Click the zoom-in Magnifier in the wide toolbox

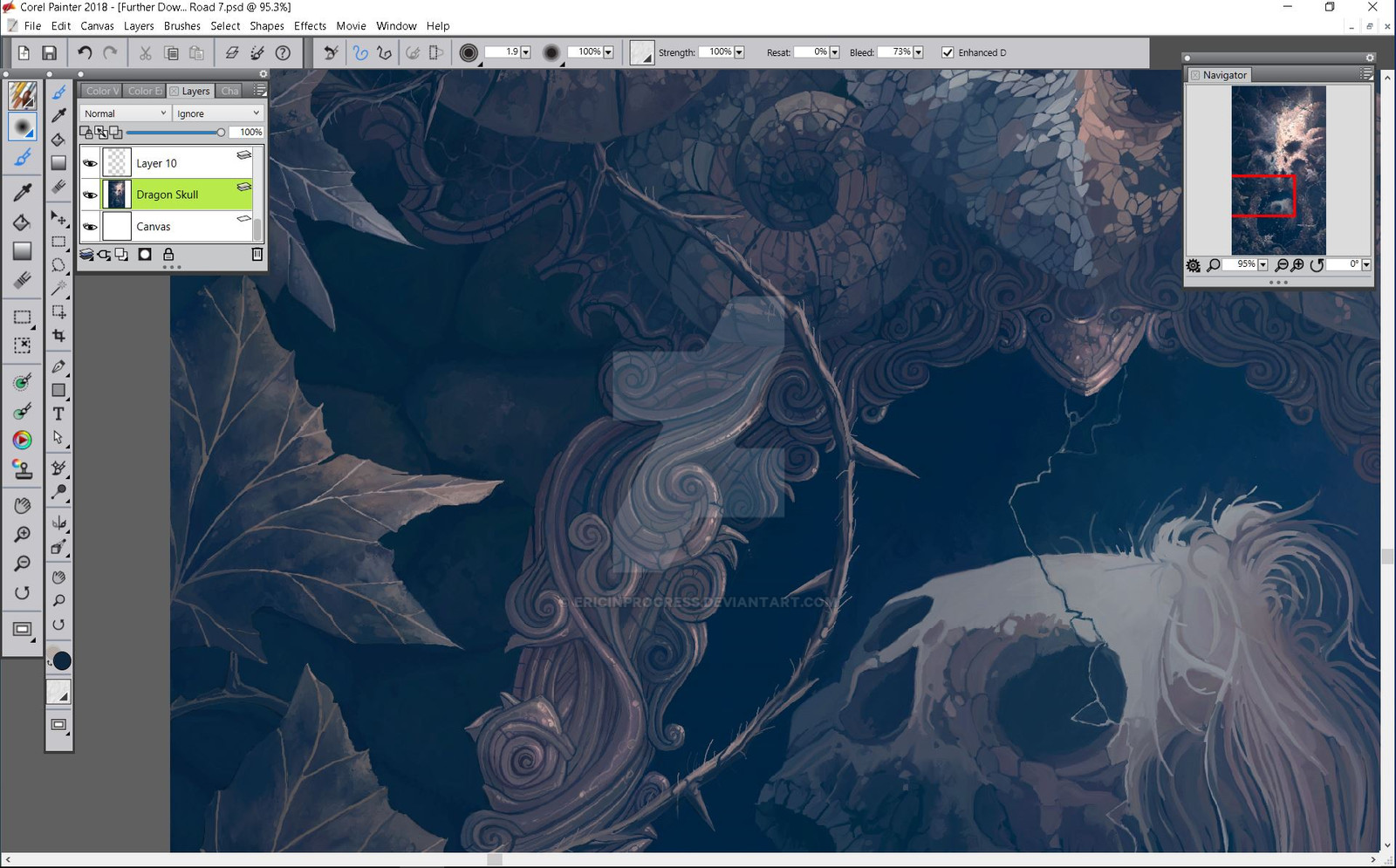[x=23, y=534]
